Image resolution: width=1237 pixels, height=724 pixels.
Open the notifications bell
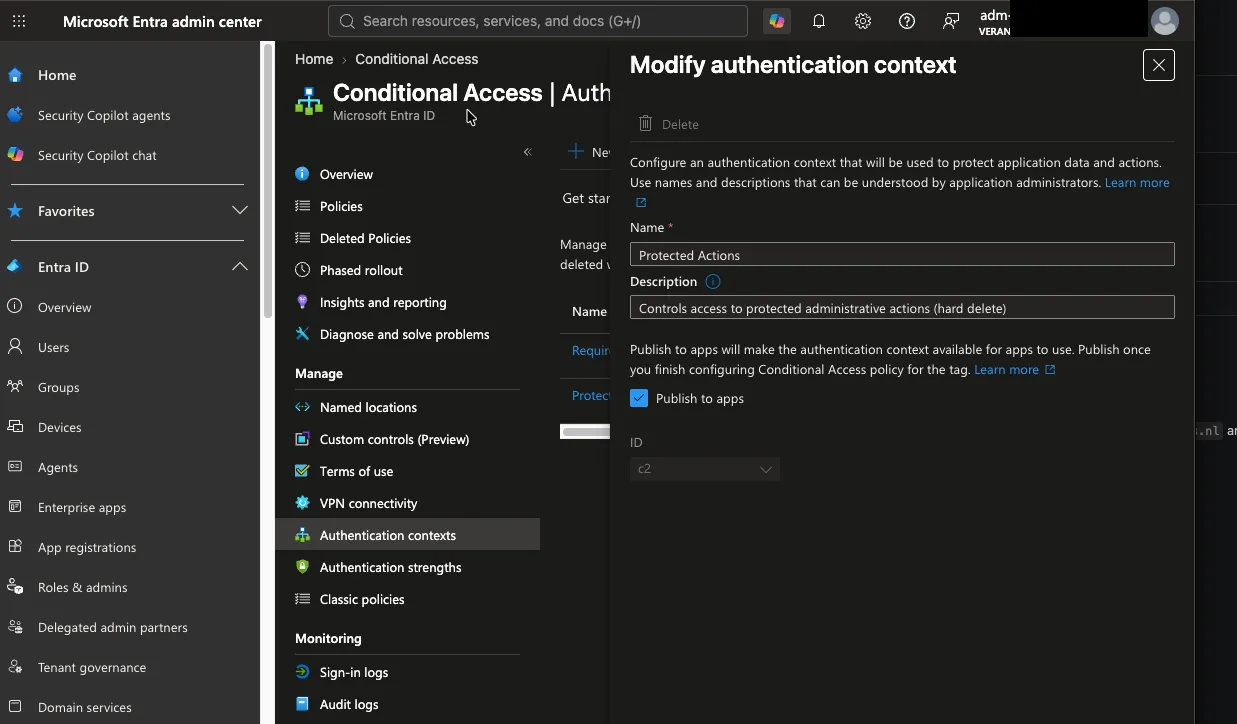[x=819, y=21]
